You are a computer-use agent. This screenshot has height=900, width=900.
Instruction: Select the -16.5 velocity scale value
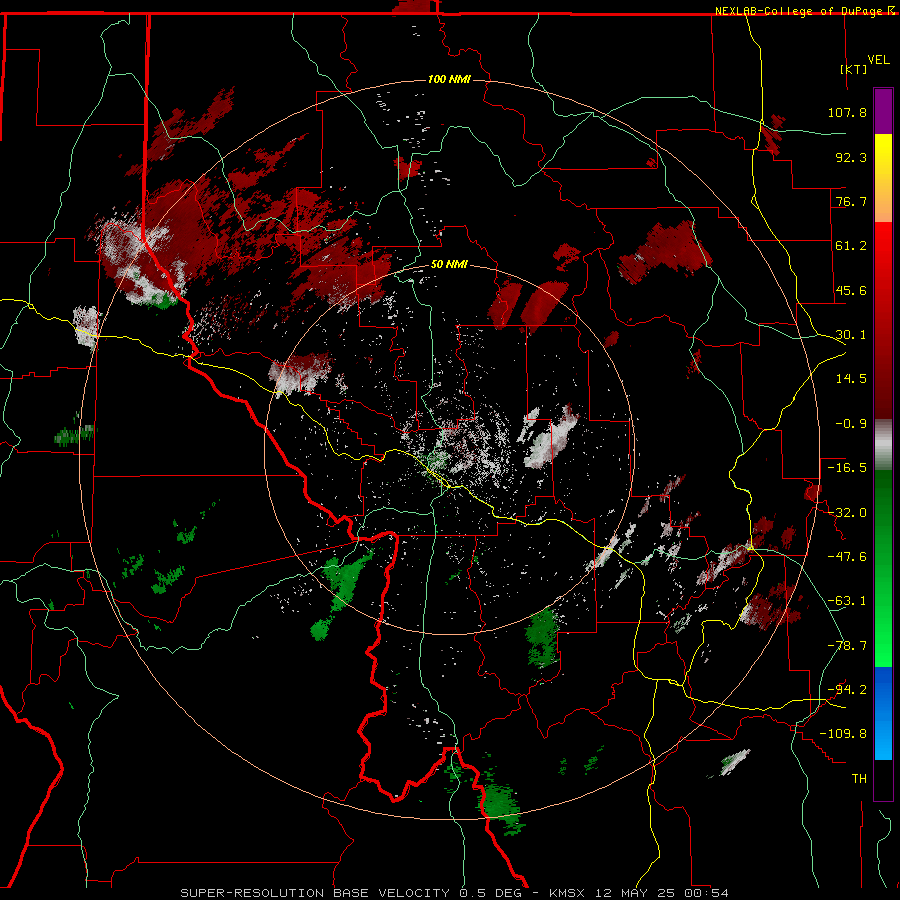coord(847,468)
